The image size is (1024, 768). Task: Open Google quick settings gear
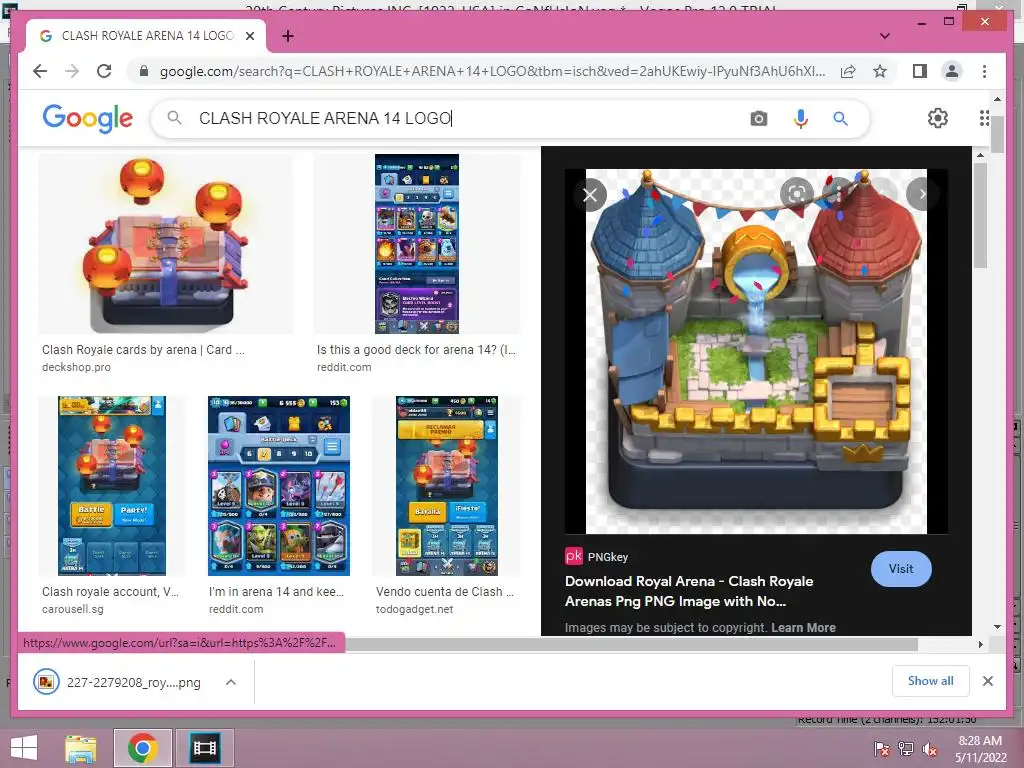938,118
